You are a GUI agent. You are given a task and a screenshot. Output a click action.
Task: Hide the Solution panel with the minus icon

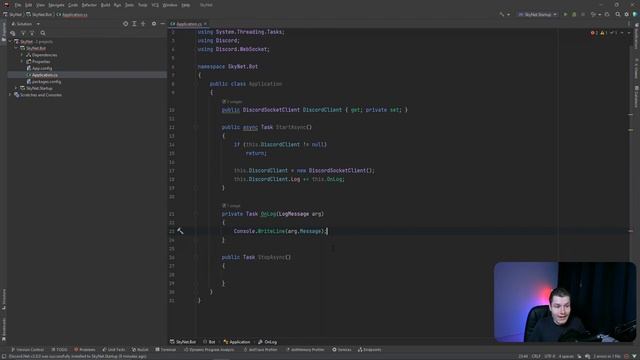tap(162, 24)
